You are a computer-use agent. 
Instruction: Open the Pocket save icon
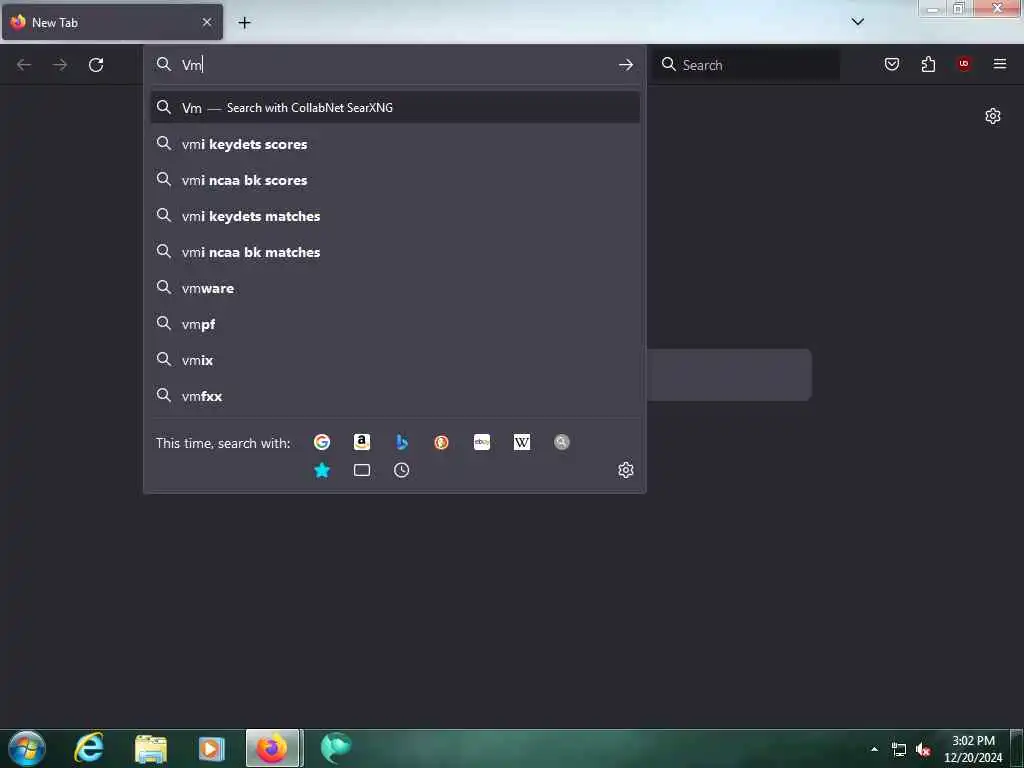point(891,64)
